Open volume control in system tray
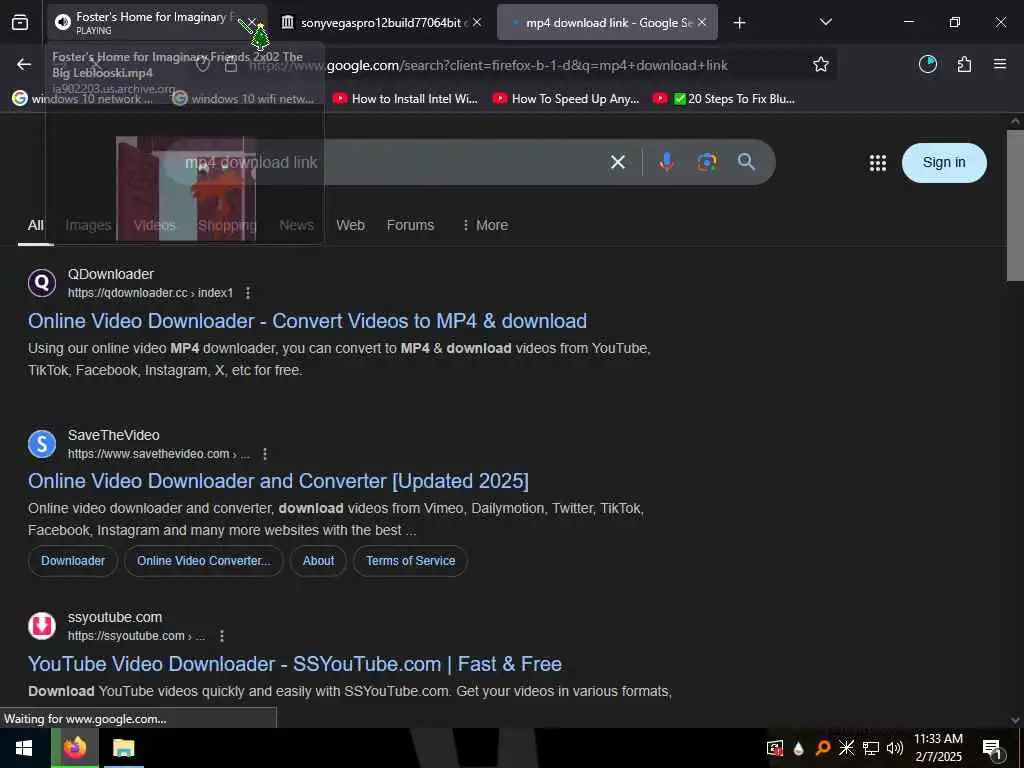Screen dimensions: 1024x768 click(x=894, y=748)
